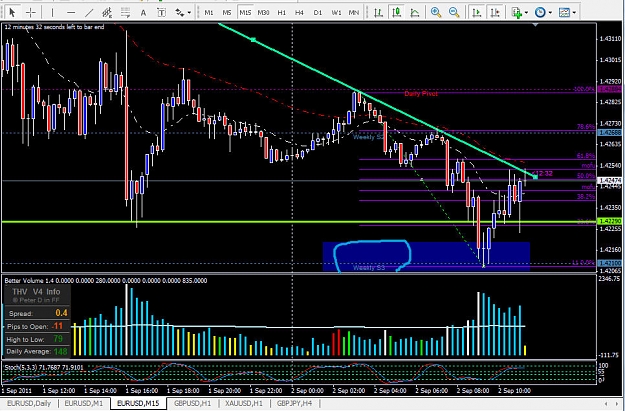Expand the arrows objects dropdown arrow

[x=189, y=13]
